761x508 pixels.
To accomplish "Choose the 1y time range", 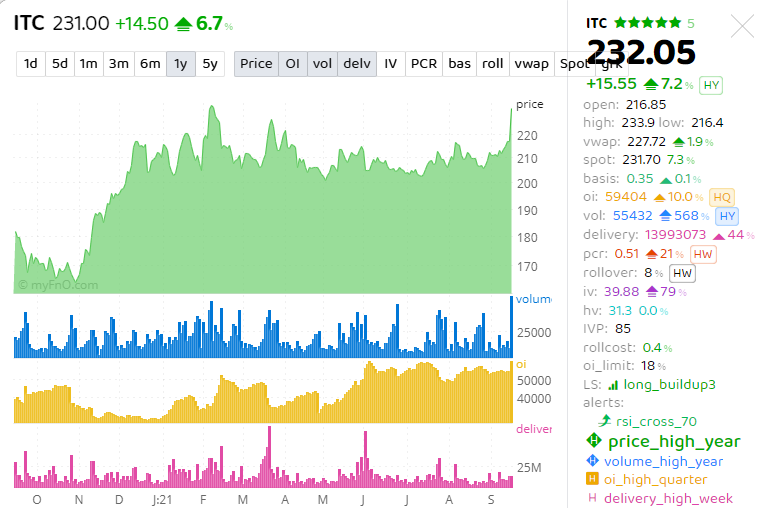I will [x=181, y=64].
